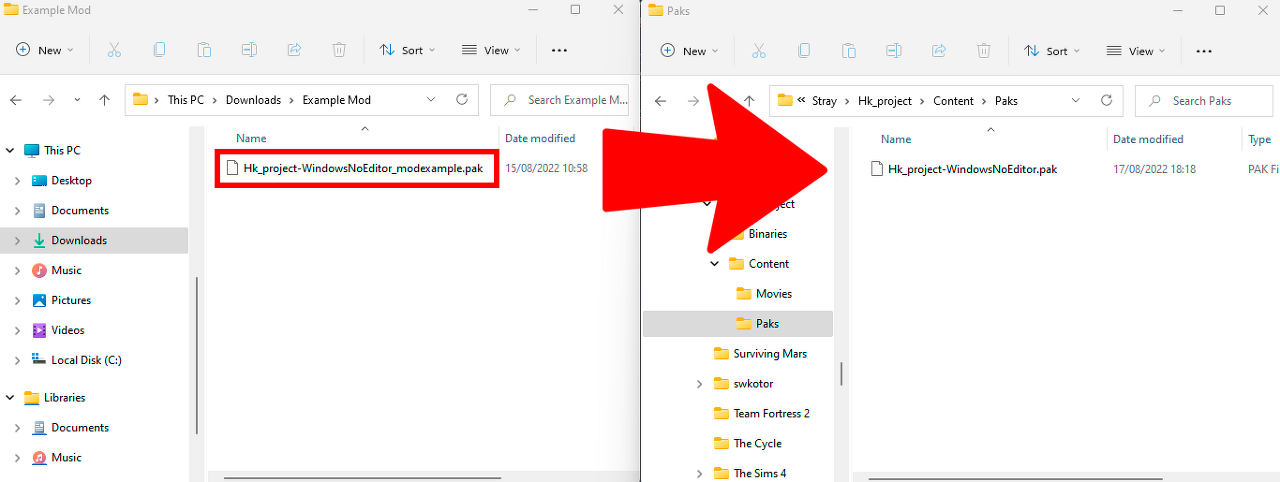Screen dimensions: 1280x482
Task: Open address history dropdown in Paks window
Action: click(x=1076, y=100)
